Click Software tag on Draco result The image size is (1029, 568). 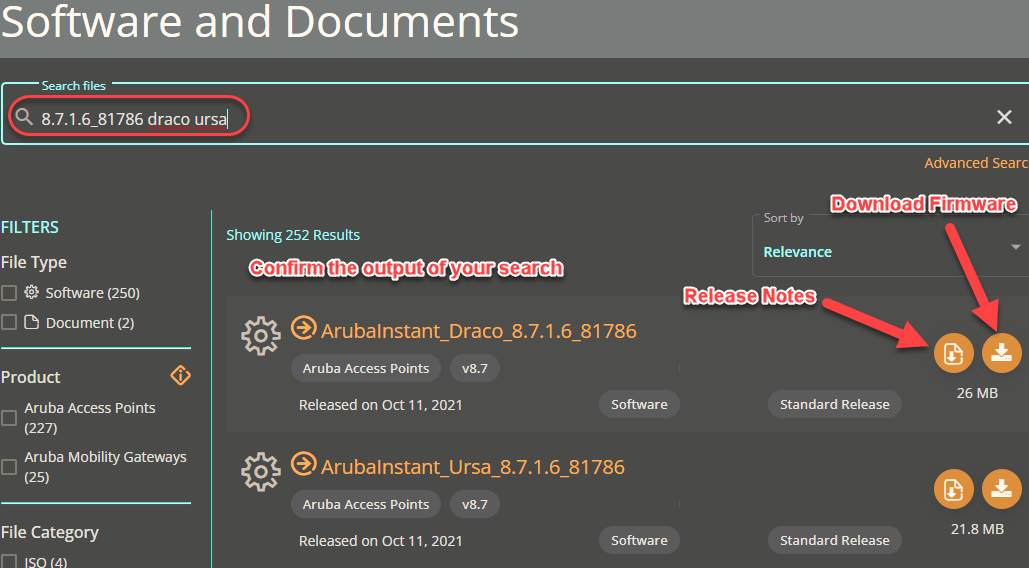(639, 405)
